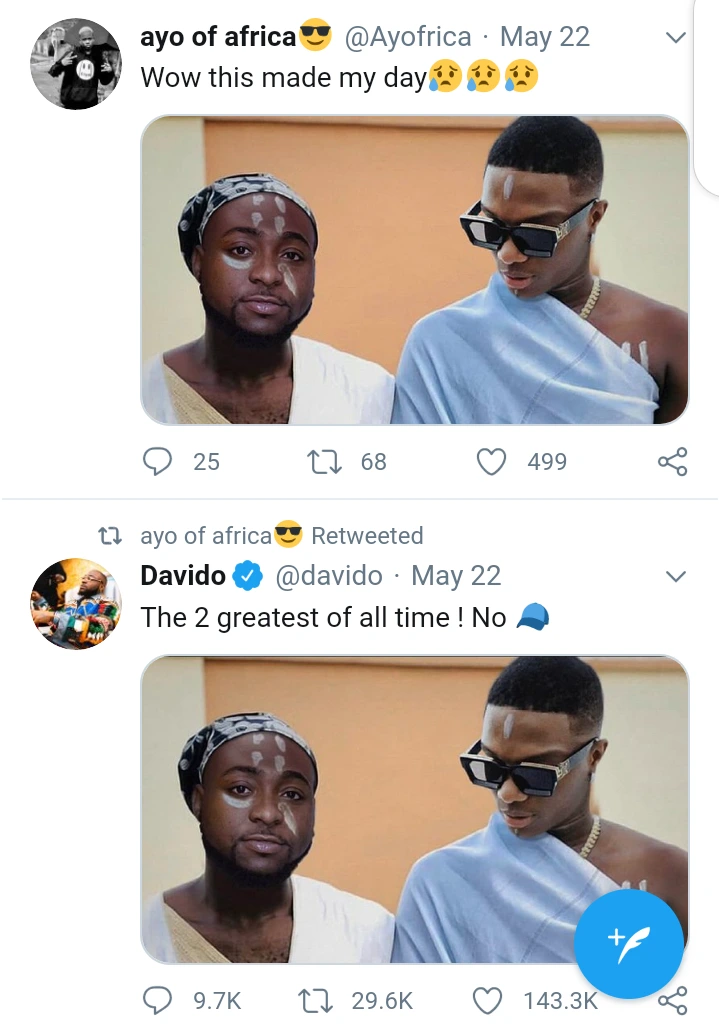Click Davido's verified badge
Image resolution: width=719 pixels, height=1029 pixels.
tap(248, 576)
